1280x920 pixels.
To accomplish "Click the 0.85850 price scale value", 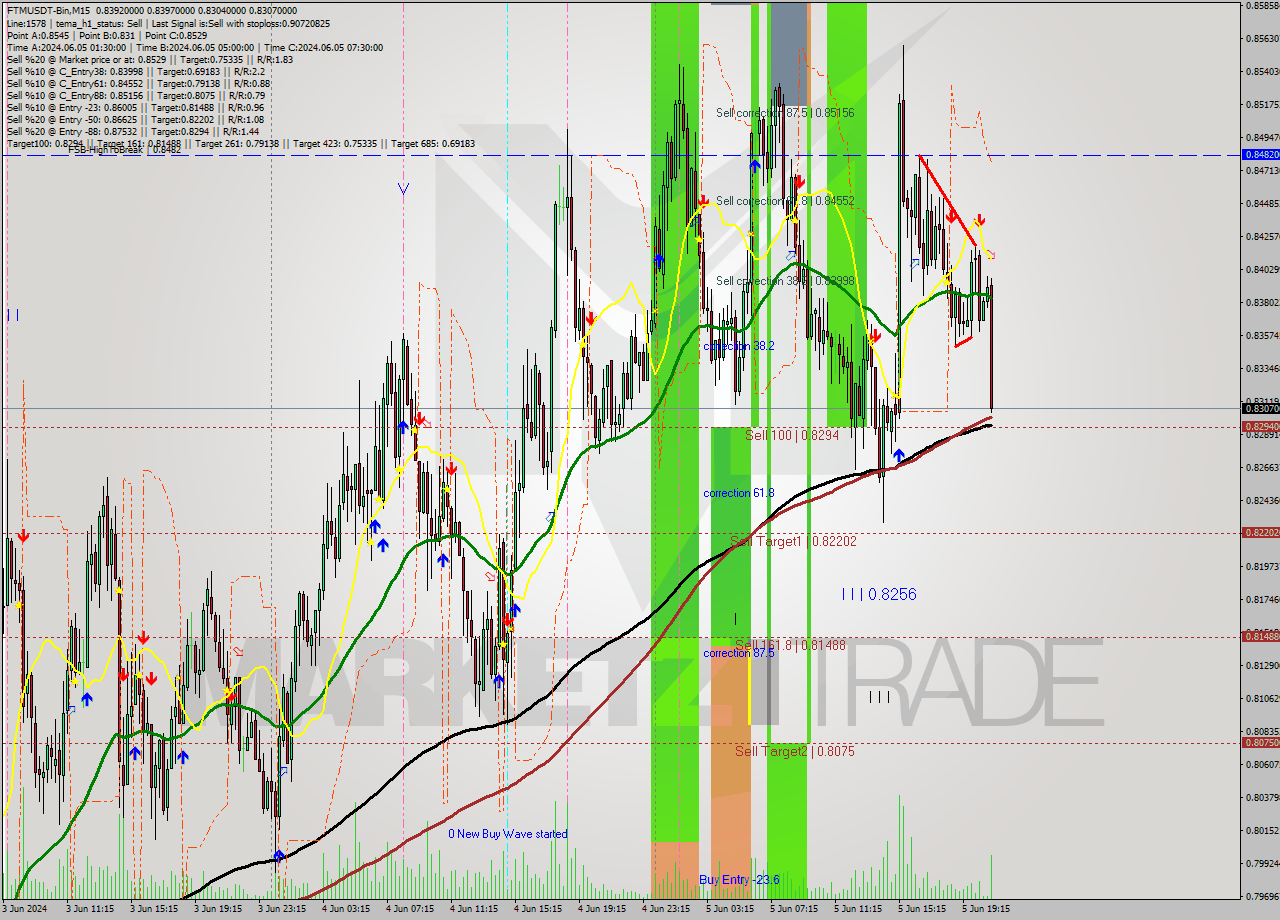I will pos(1262,5).
